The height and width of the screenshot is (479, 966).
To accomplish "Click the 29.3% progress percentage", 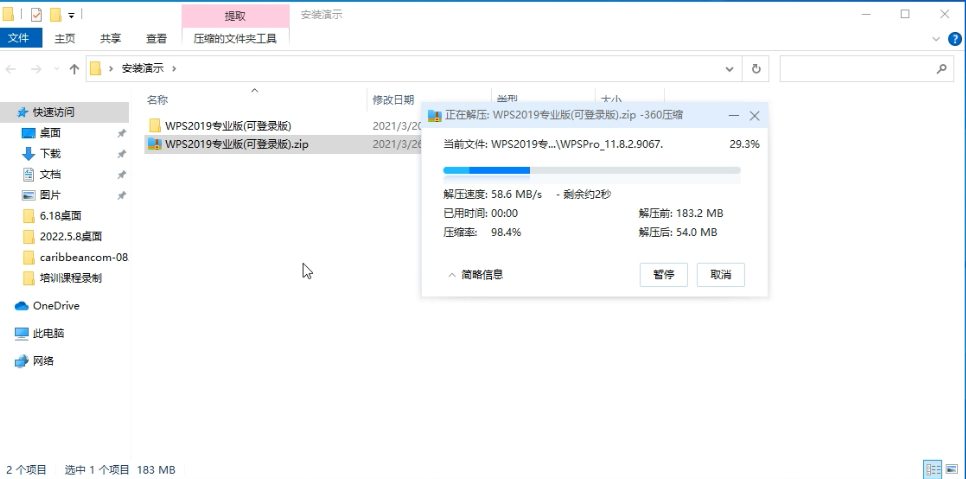I will (744, 145).
